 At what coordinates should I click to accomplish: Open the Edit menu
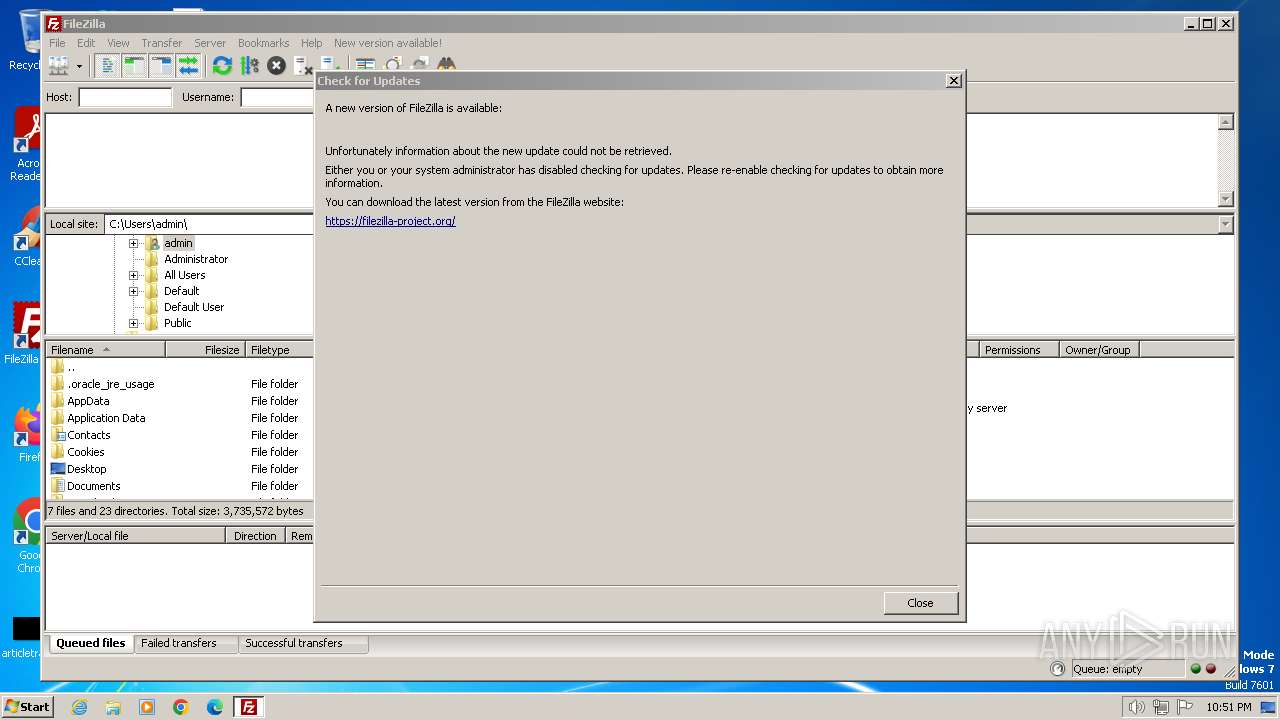tap(86, 43)
